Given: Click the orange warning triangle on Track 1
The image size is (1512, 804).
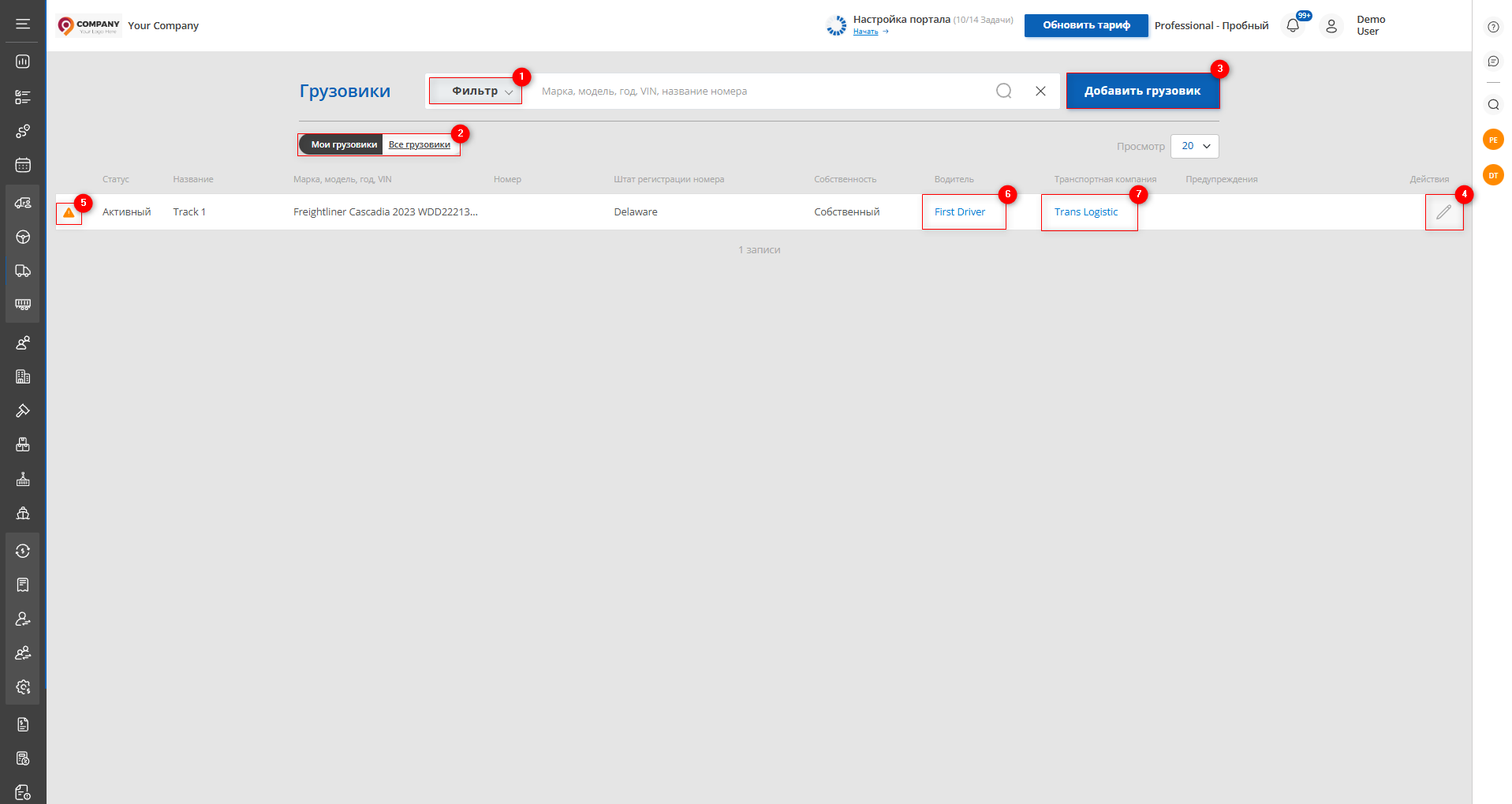Looking at the screenshot, I should coord(69,212).
